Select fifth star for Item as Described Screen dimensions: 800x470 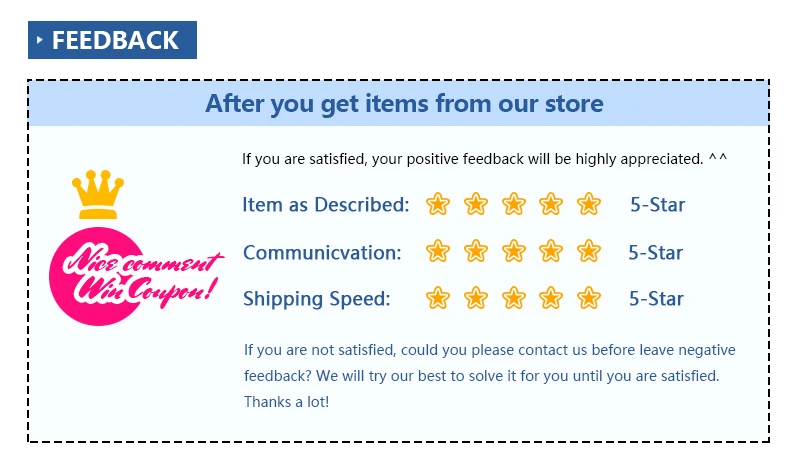click(589, 204)
